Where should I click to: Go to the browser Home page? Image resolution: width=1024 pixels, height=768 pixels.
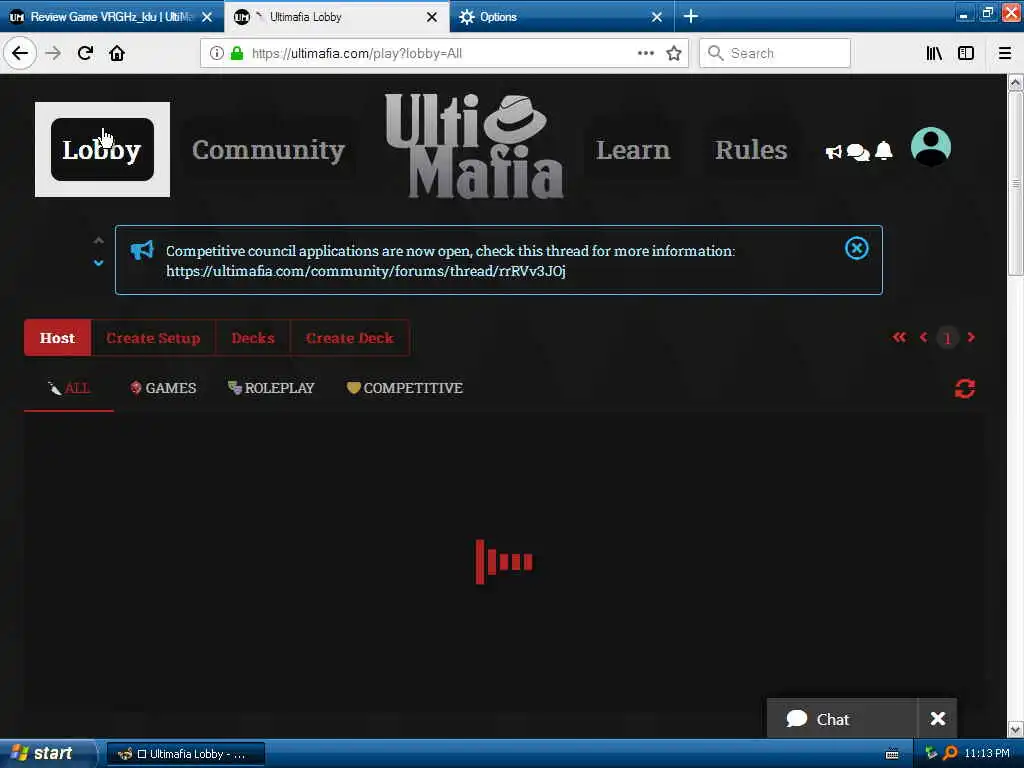click(x=117, y=53)
